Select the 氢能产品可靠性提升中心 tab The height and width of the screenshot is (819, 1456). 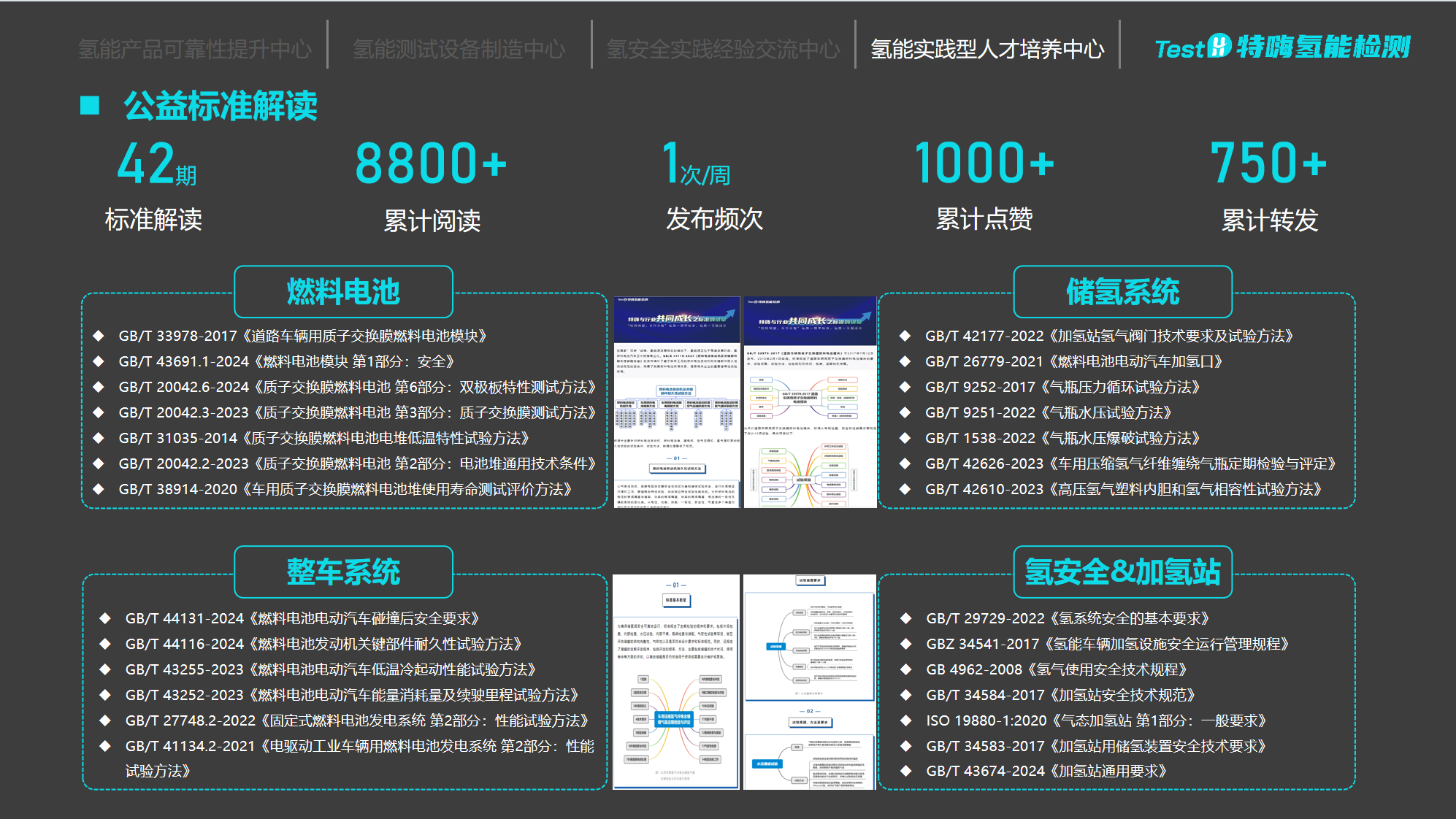point(194,49)
